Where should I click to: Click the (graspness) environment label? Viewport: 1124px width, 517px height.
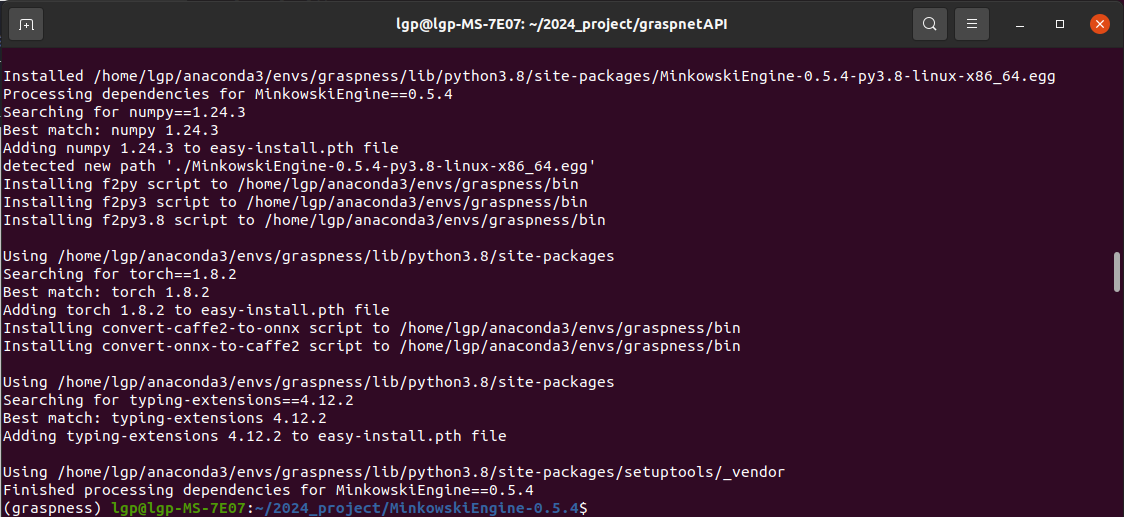(53, 508)
